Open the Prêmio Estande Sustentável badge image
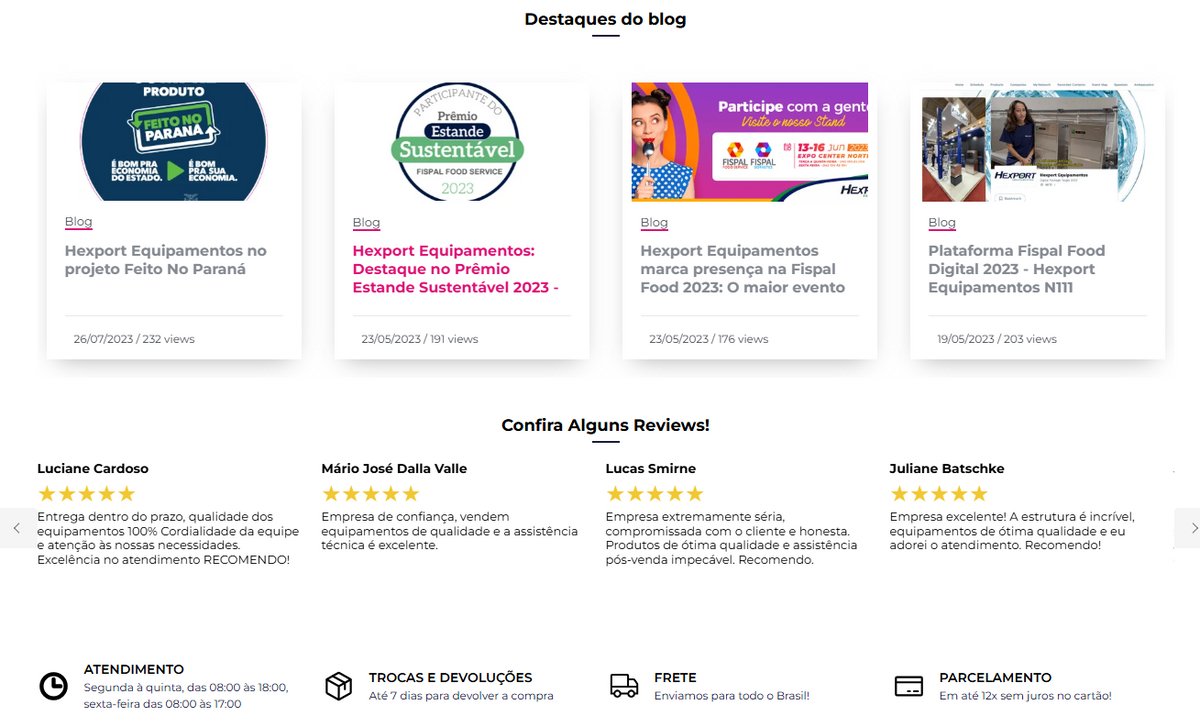Viewport: 1200px width, 727px height. coord(459,141)
